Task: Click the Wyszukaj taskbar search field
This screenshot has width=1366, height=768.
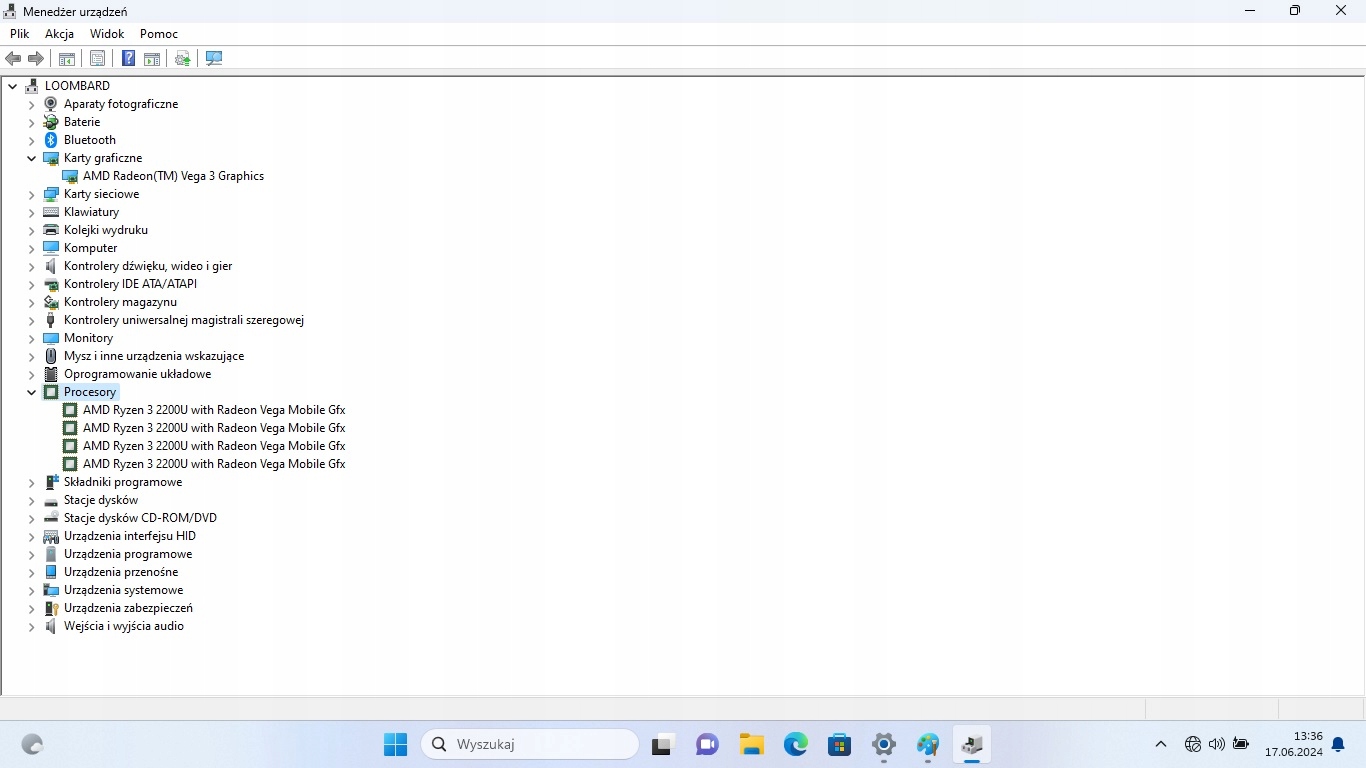Action: pyautogui.click(x=530, y=744)
